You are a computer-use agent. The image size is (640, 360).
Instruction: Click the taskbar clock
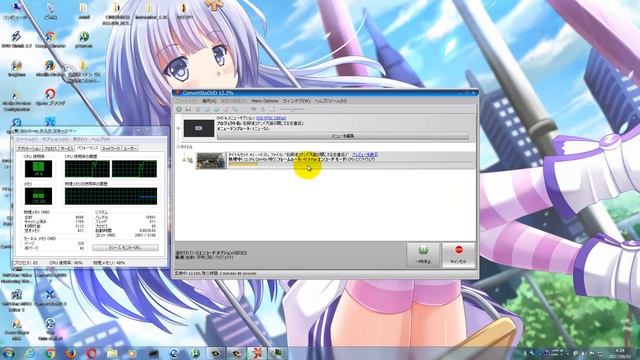click(x=620, y=353)
